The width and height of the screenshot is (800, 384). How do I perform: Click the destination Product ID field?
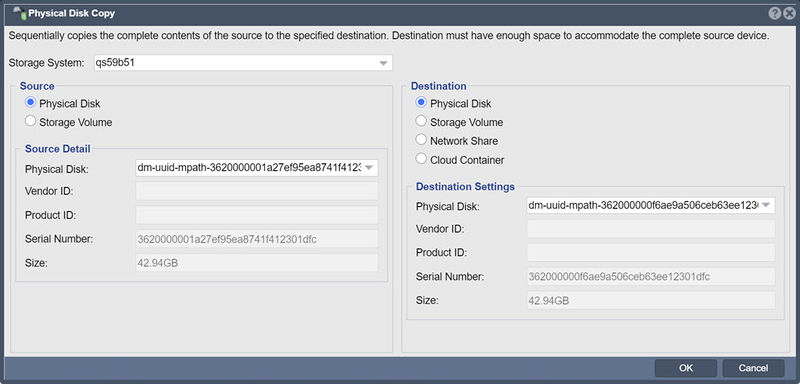651,252
